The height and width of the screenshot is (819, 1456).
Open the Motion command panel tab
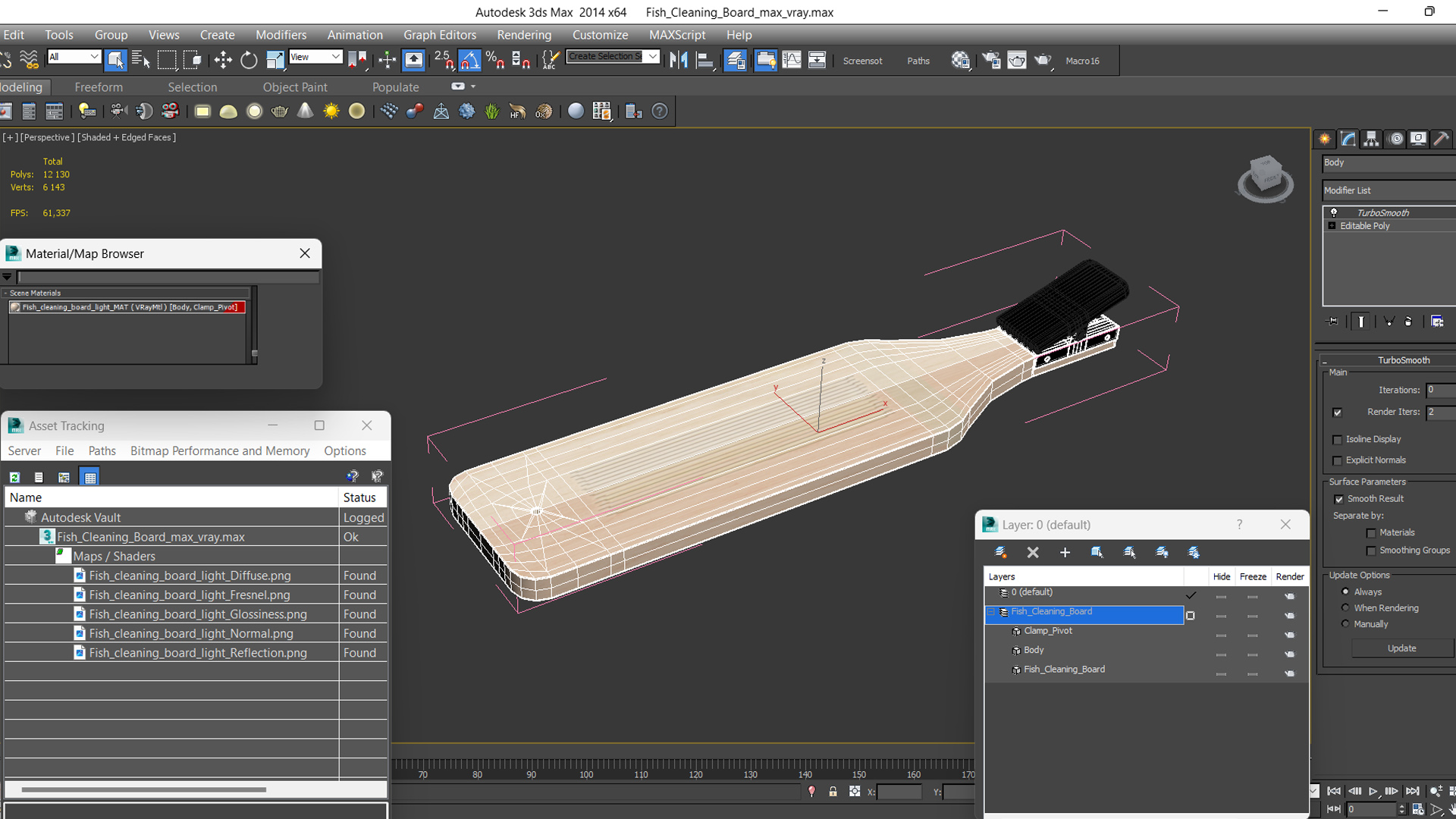(x=1395, y=139)
